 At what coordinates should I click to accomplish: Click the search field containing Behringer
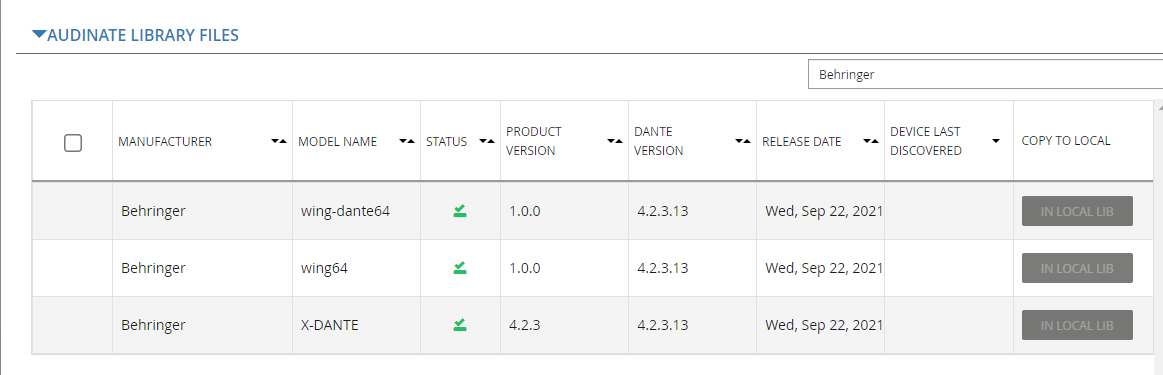coord(985,74)
